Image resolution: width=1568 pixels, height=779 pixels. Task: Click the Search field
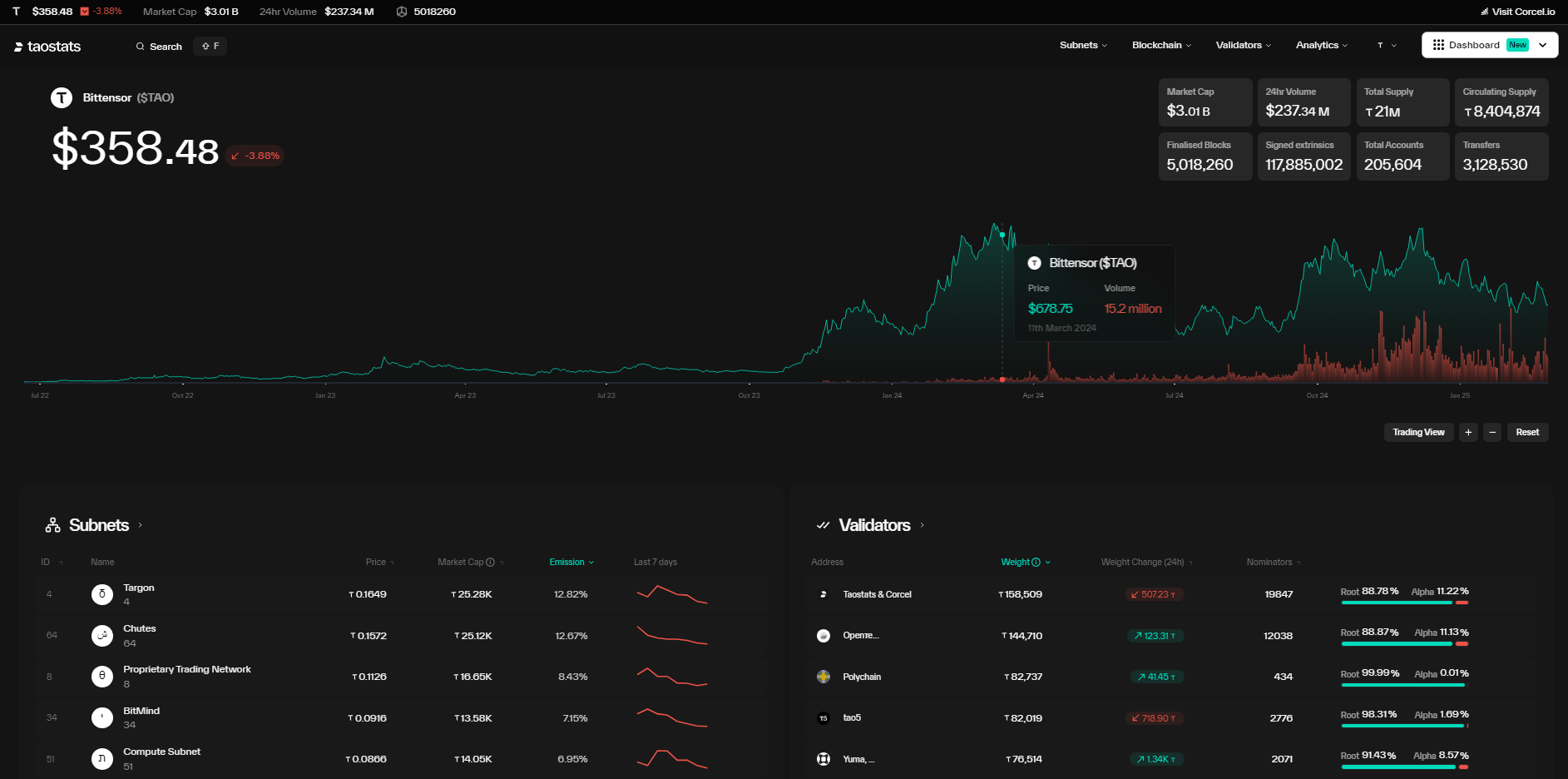pos(159,47)
